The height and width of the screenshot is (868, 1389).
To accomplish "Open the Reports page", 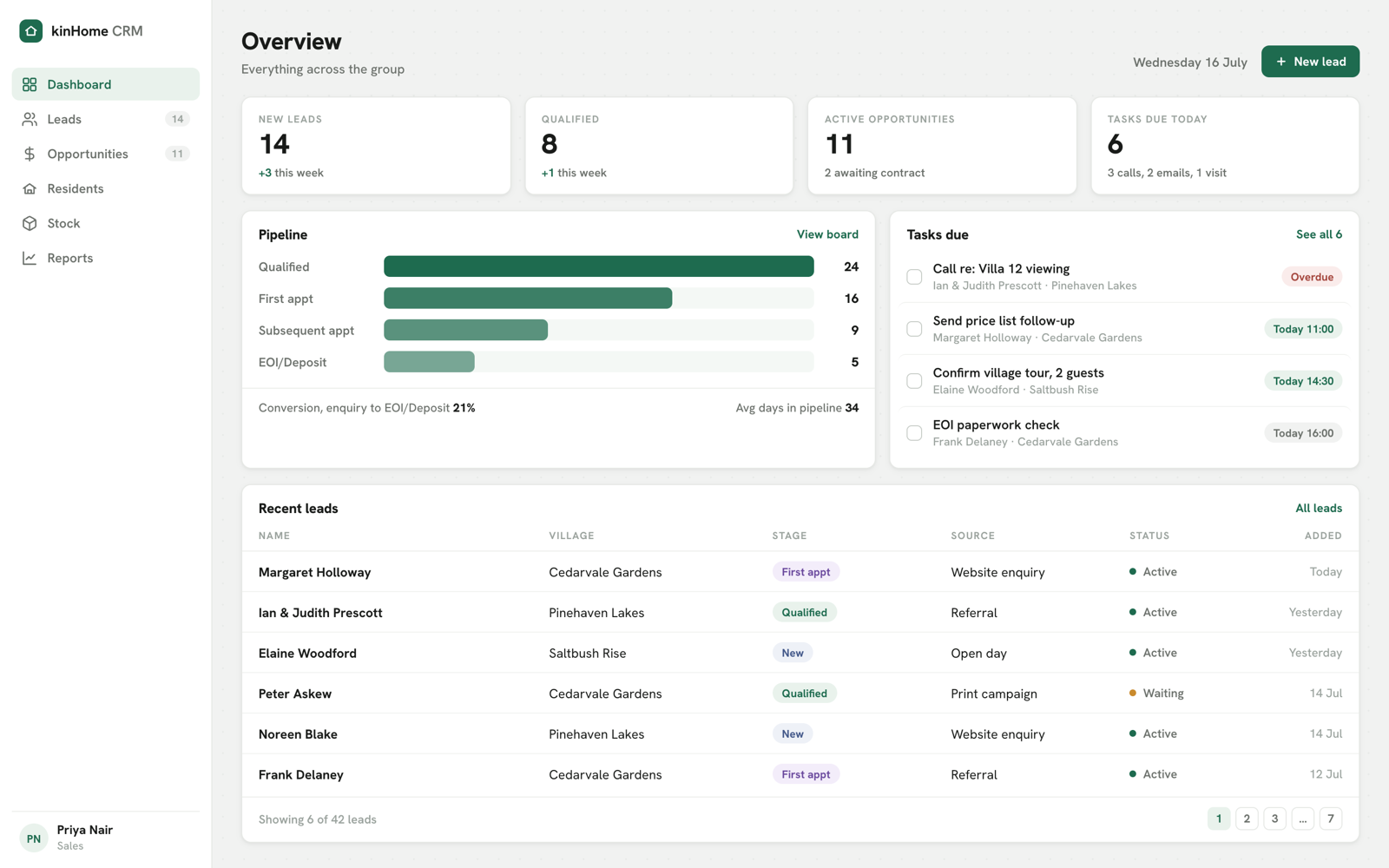I will click(106, 258).
